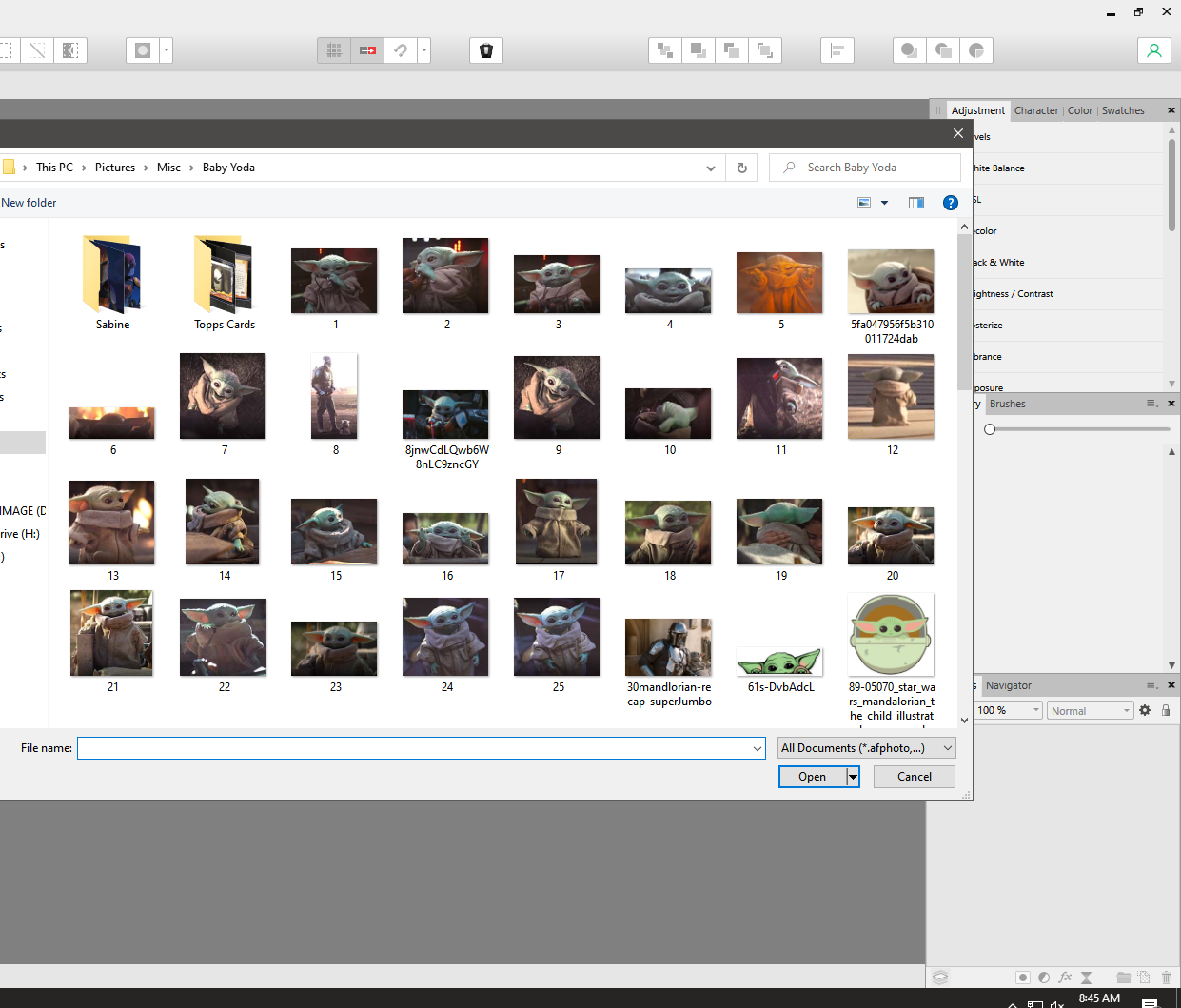Open the Open button's split dropdown arrow

click(854, 777)
